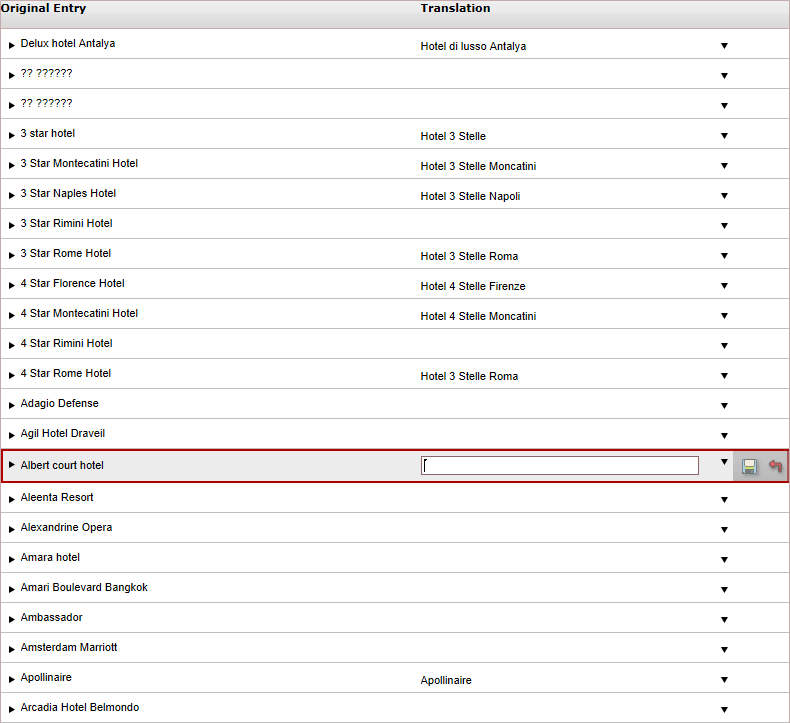The height and width of the screenshot is (723, 790).
Task: Open dropdown arrow for 3 Star Rimini Hotel
Action: point(724,226)
